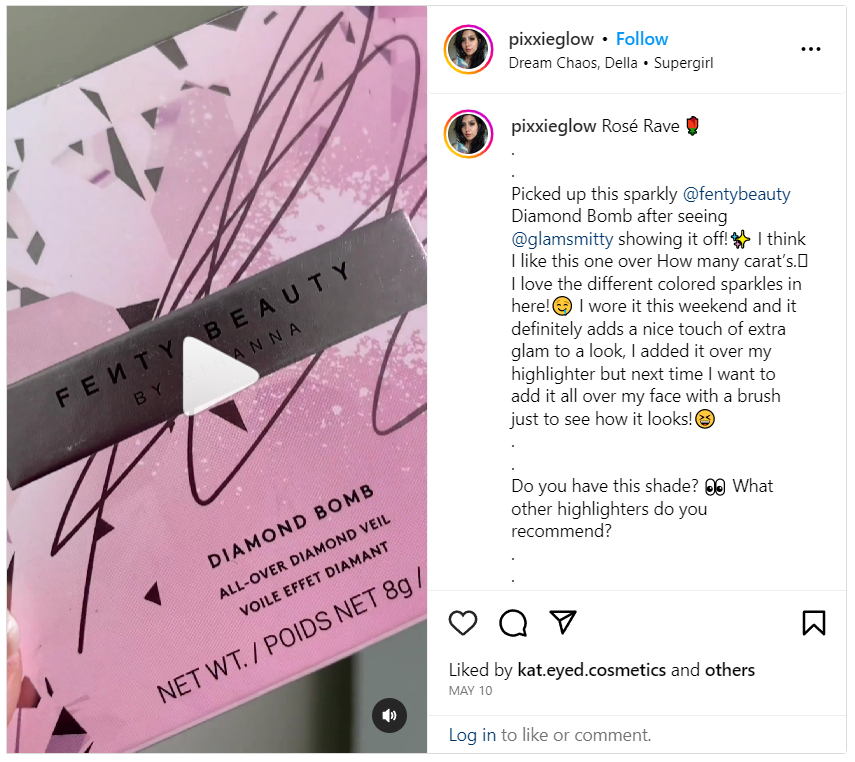Open pixxieglow avatar beside the caption
This screenshot has height=762, width=855.
coord(468,134)
